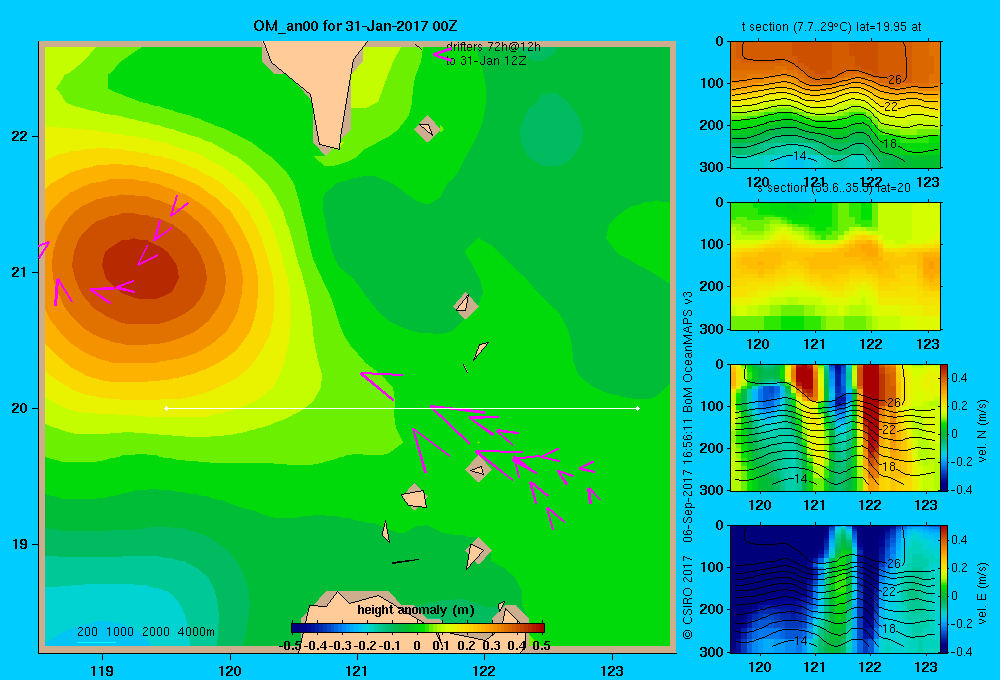1000x680 pixels.
Task: Click the "height anomaly (m)" label
Action: tap(416, 610)
